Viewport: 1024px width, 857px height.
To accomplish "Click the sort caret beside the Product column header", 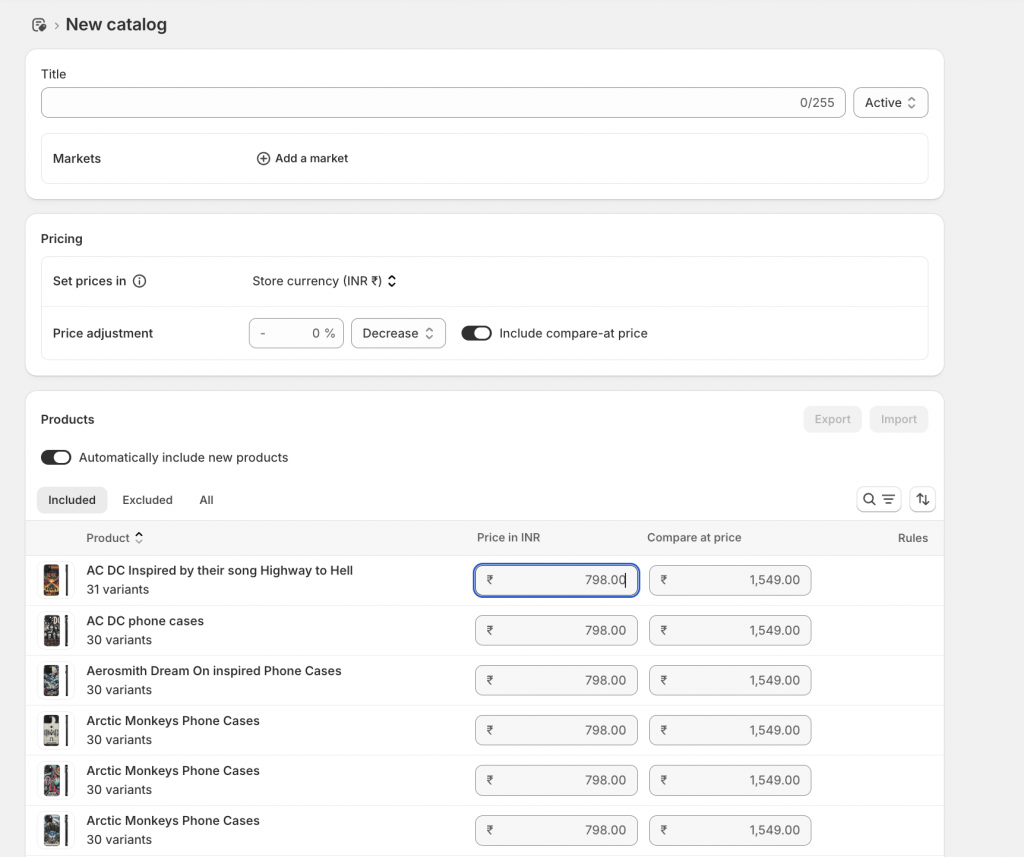I will click(139, 537).
